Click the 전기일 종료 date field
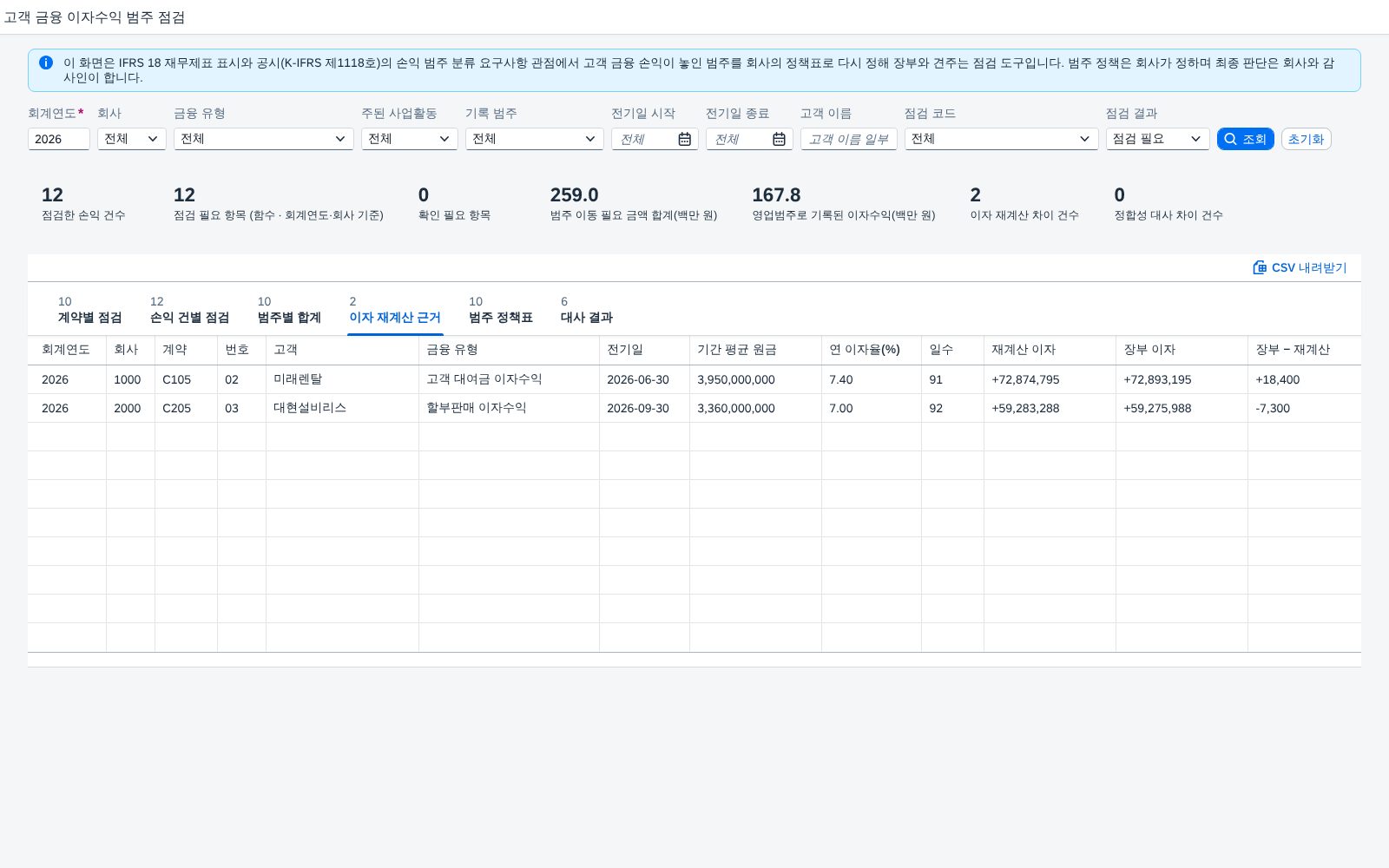 pyautogui.click(x=749, y=139)
